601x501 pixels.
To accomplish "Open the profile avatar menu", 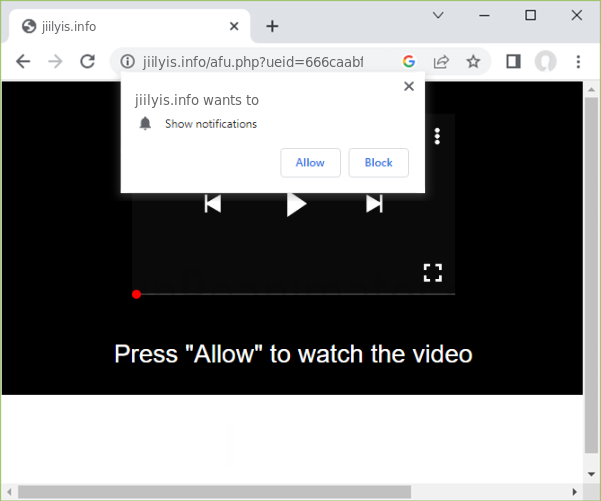I will [545, 61].
